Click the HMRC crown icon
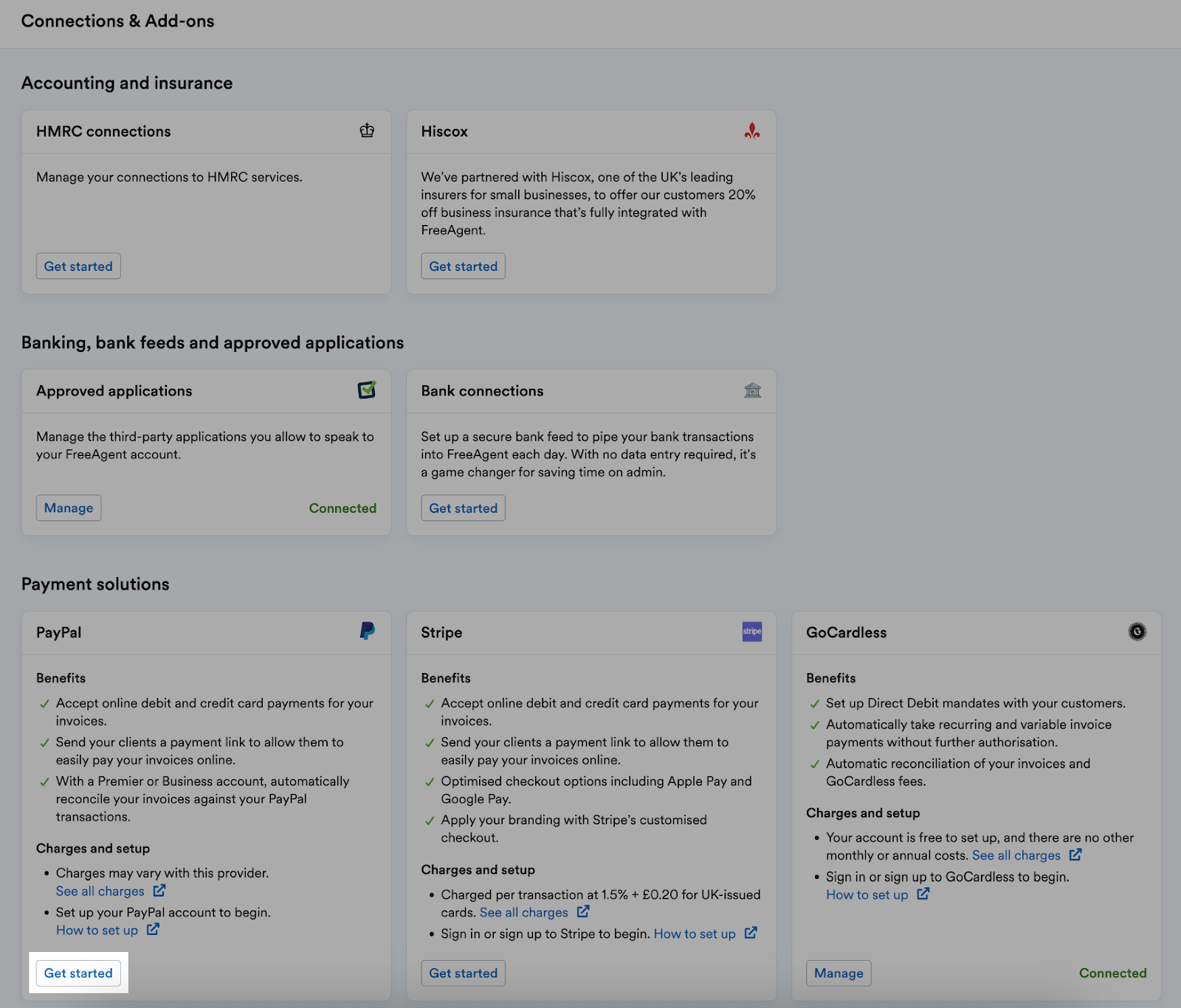 [367, 131]
